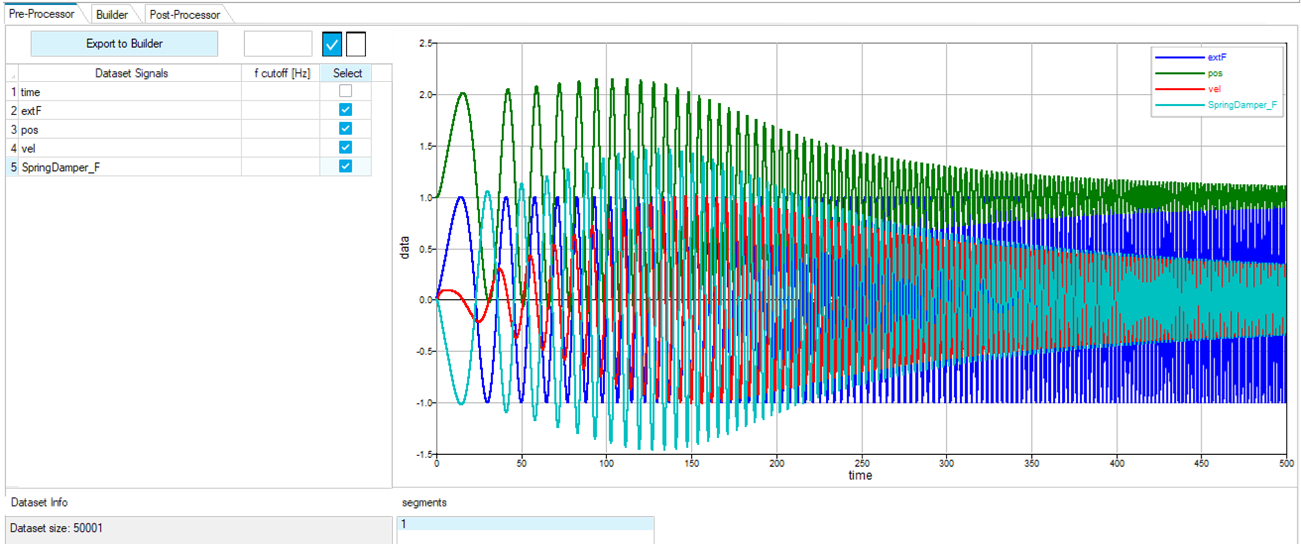Enable the time signal checkbox
Screen dimensions: 1301x544
tap(345, 92)
